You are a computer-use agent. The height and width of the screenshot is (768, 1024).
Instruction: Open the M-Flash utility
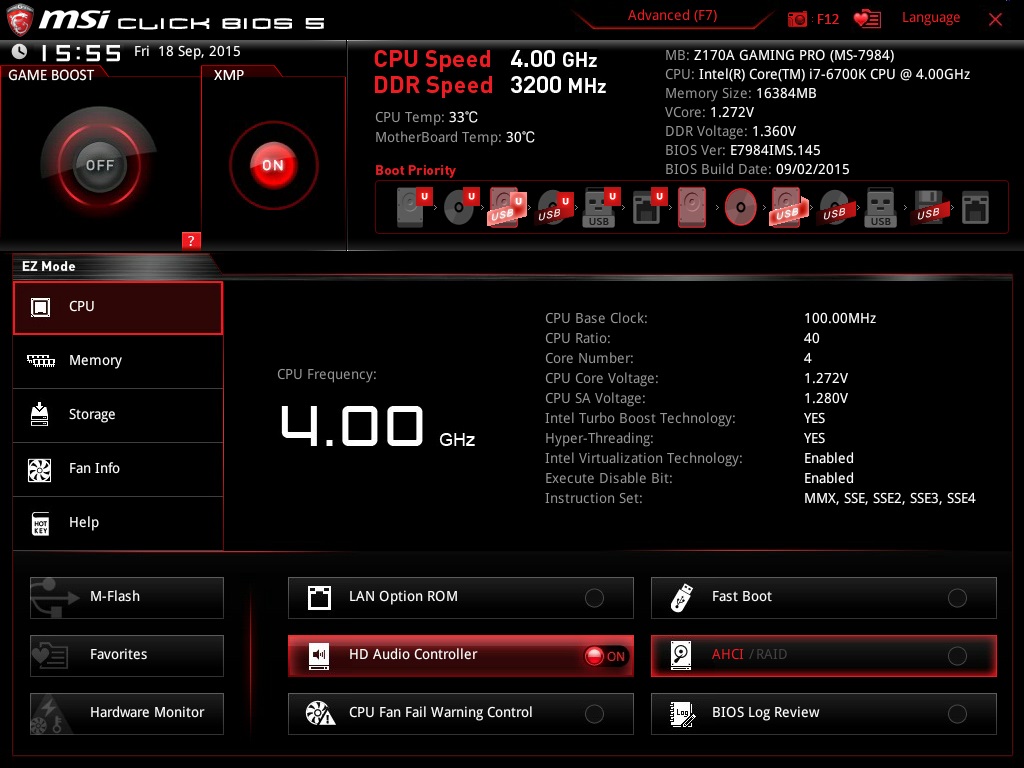click(x=127, y=597)
